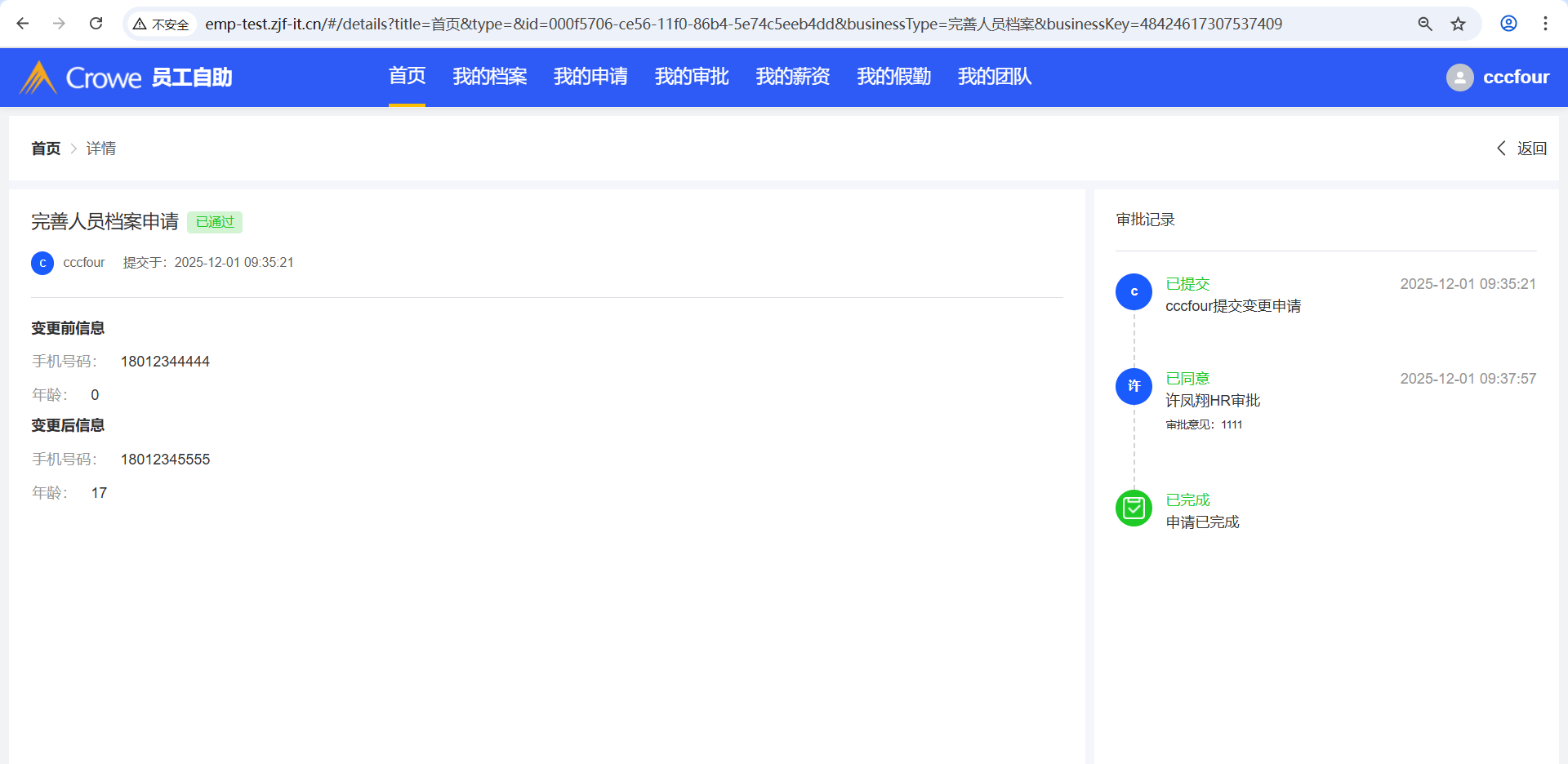Screen dimensions: 1568x764
Task: Open the Chrome profile icon
Action: (1509, 24)
